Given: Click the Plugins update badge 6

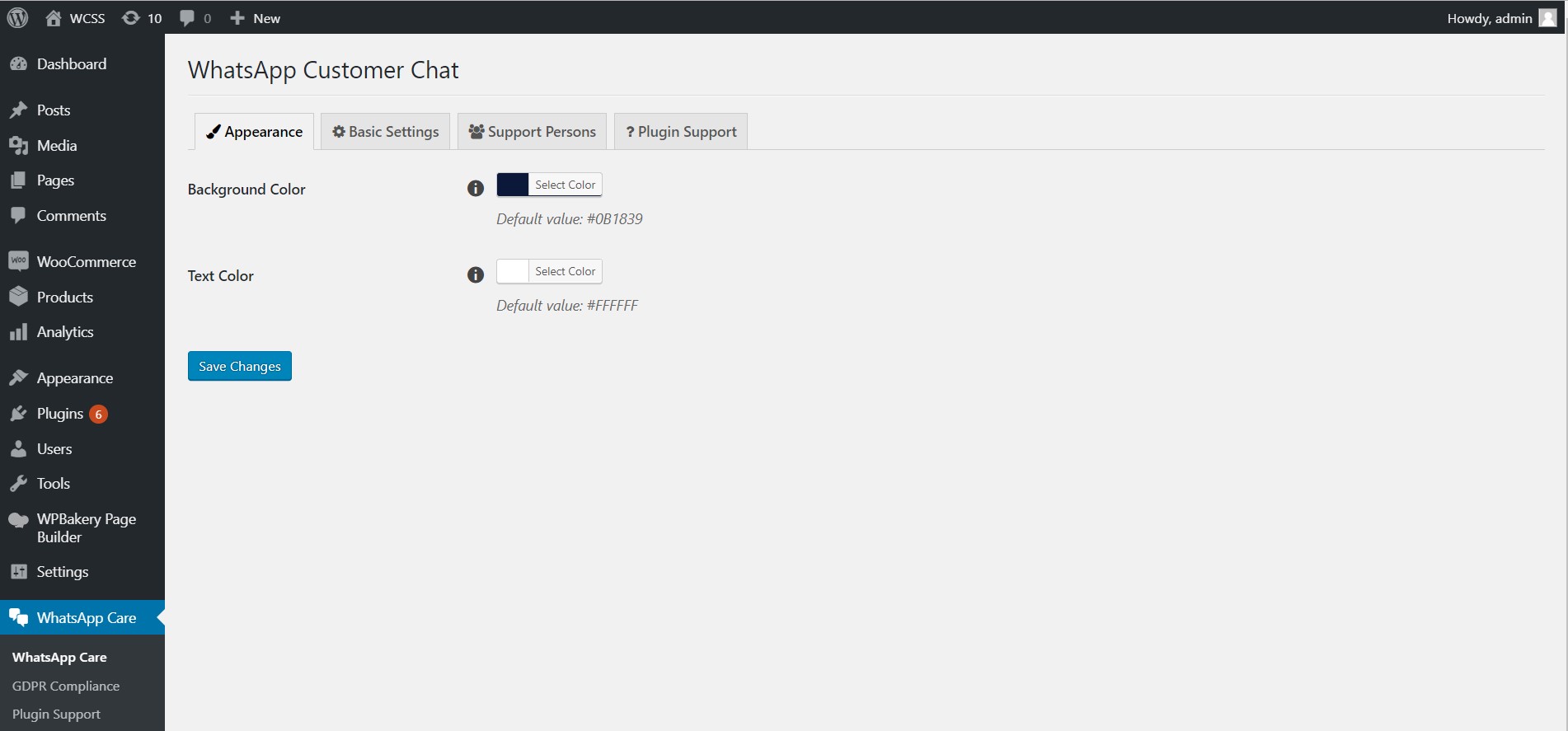Looking at the screenshot, I should coord(98,415).
